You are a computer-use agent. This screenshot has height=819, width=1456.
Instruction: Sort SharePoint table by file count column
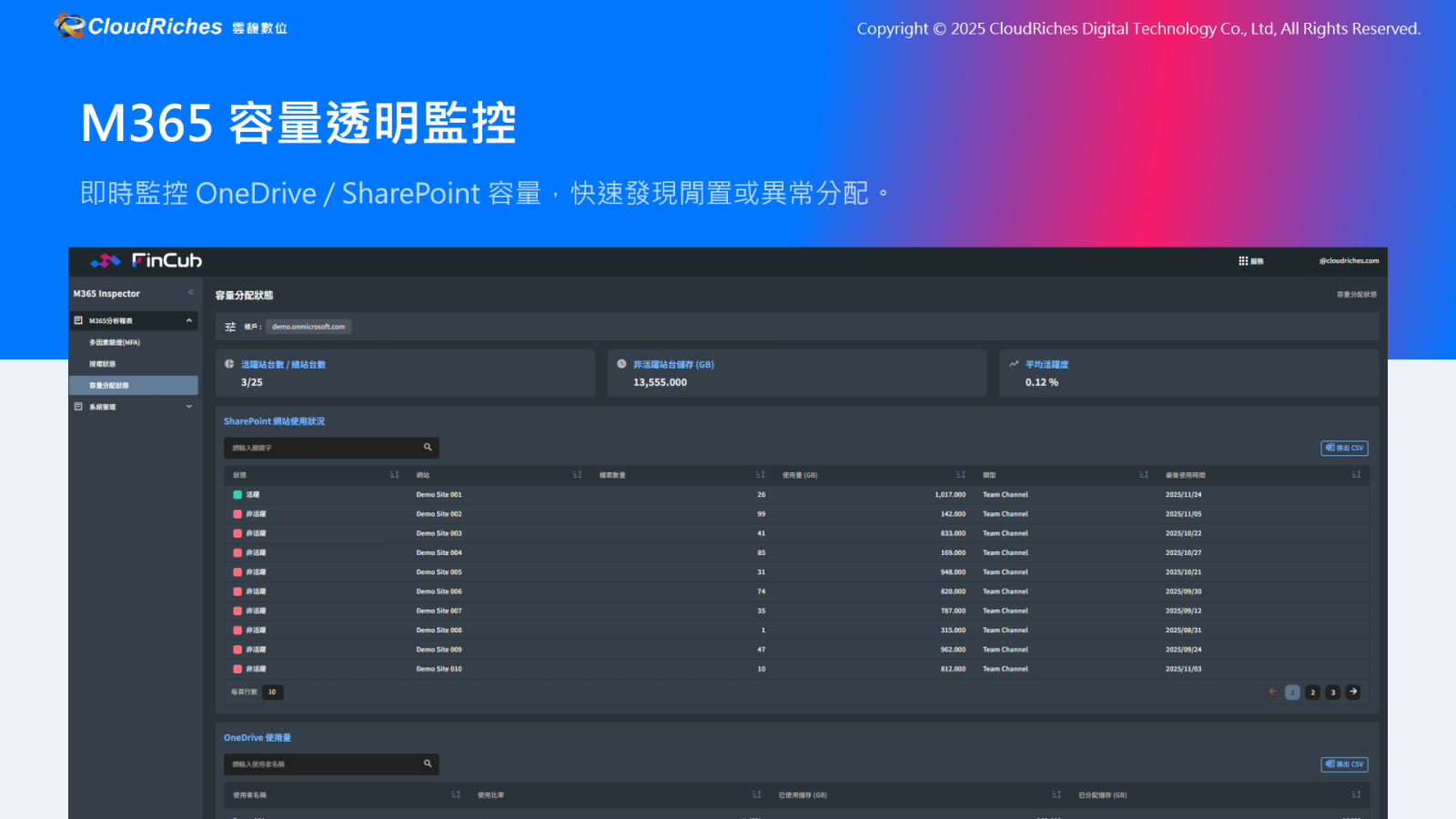click(760, 475)
